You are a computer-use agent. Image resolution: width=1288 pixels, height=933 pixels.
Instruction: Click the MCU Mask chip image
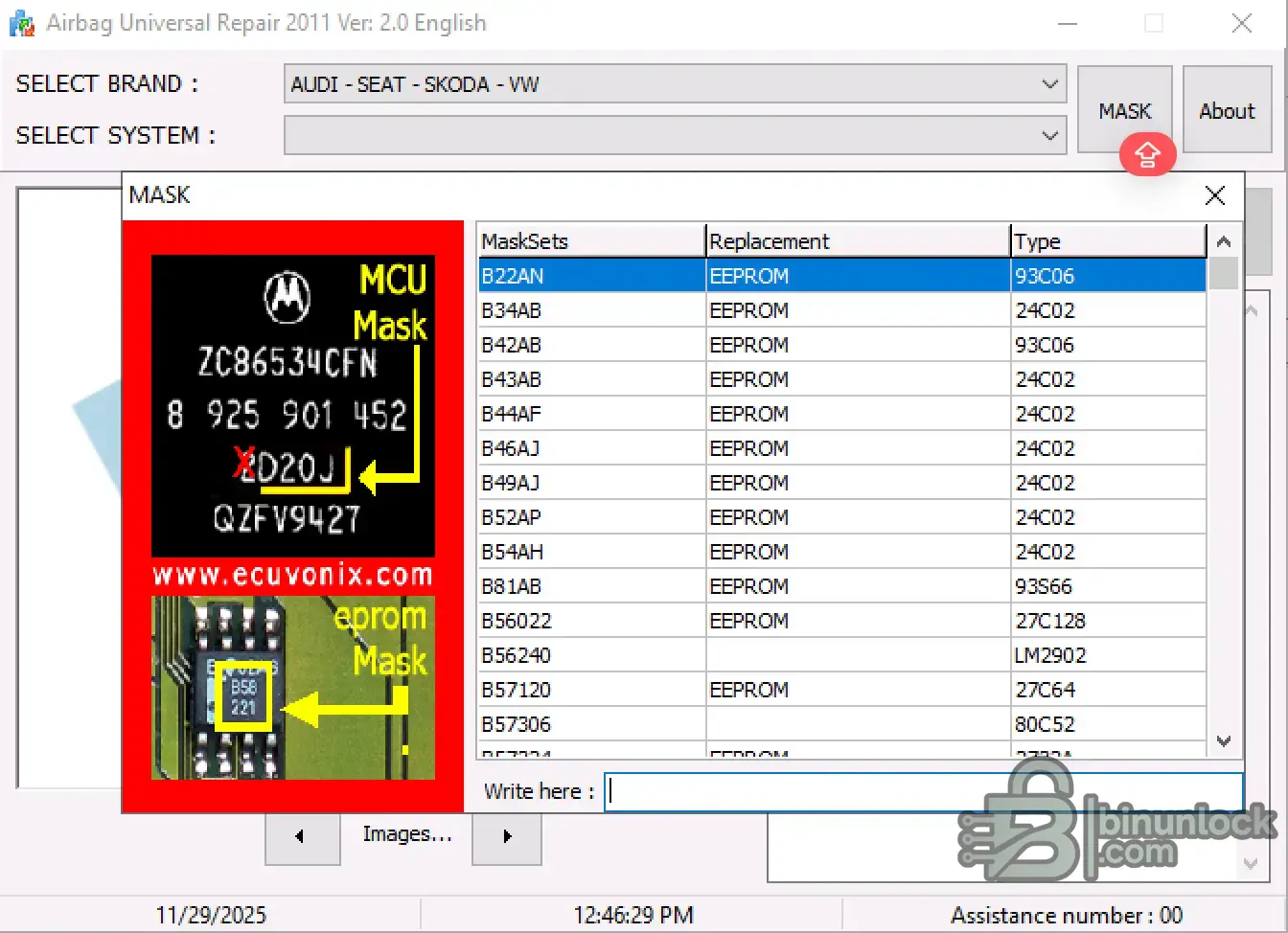[x=293, y=406]
